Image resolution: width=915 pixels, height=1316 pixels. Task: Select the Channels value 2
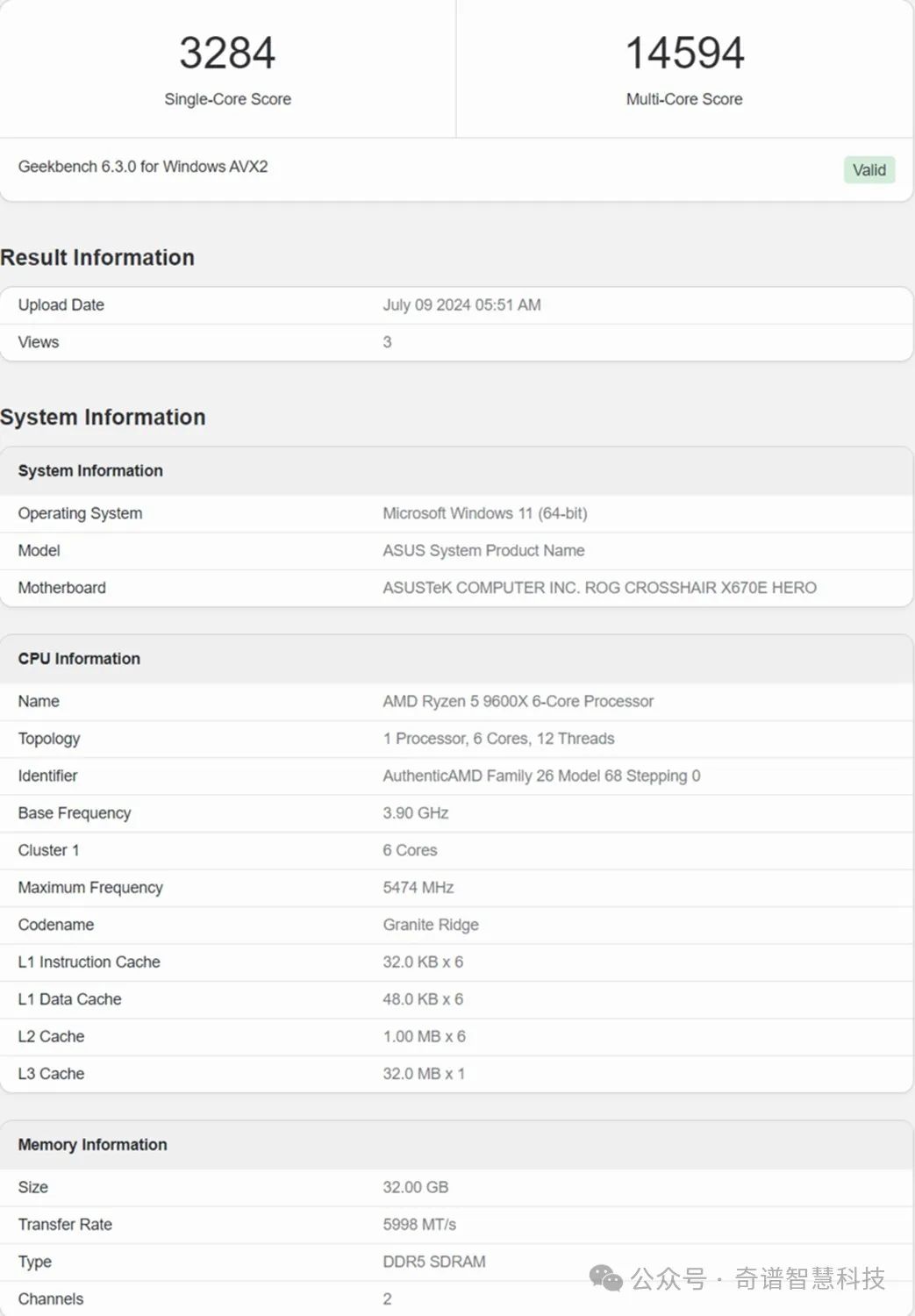point(387,1299)
